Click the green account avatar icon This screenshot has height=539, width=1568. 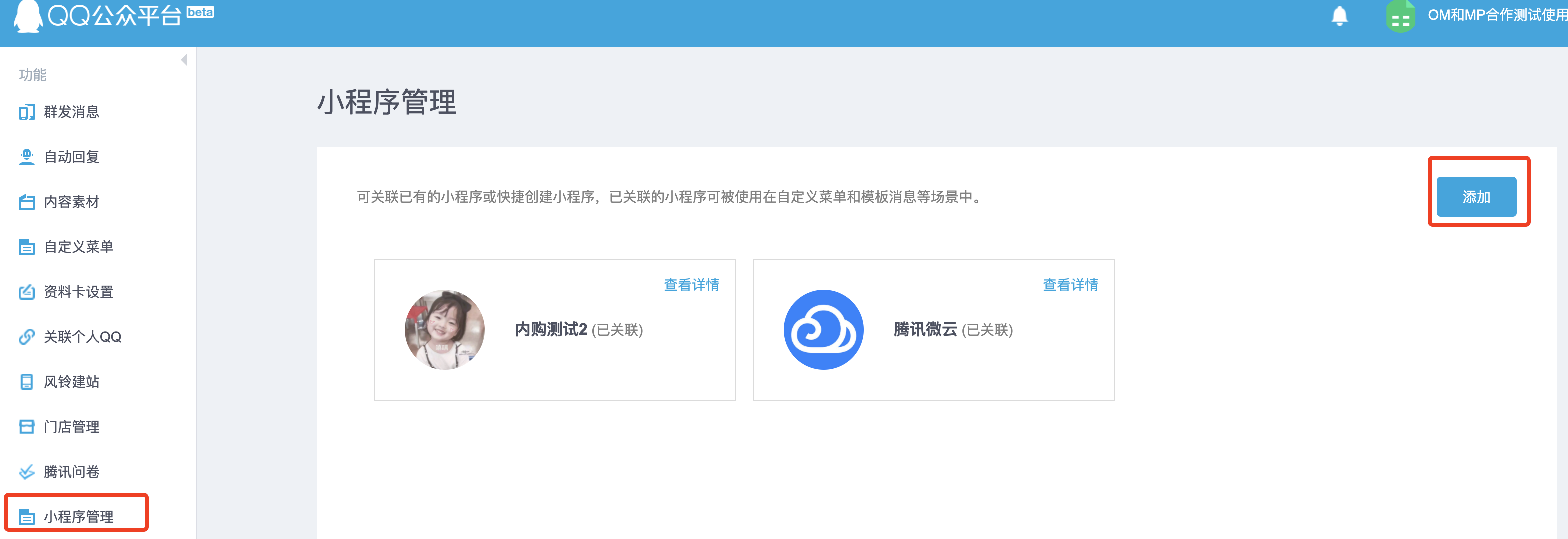1400,16
